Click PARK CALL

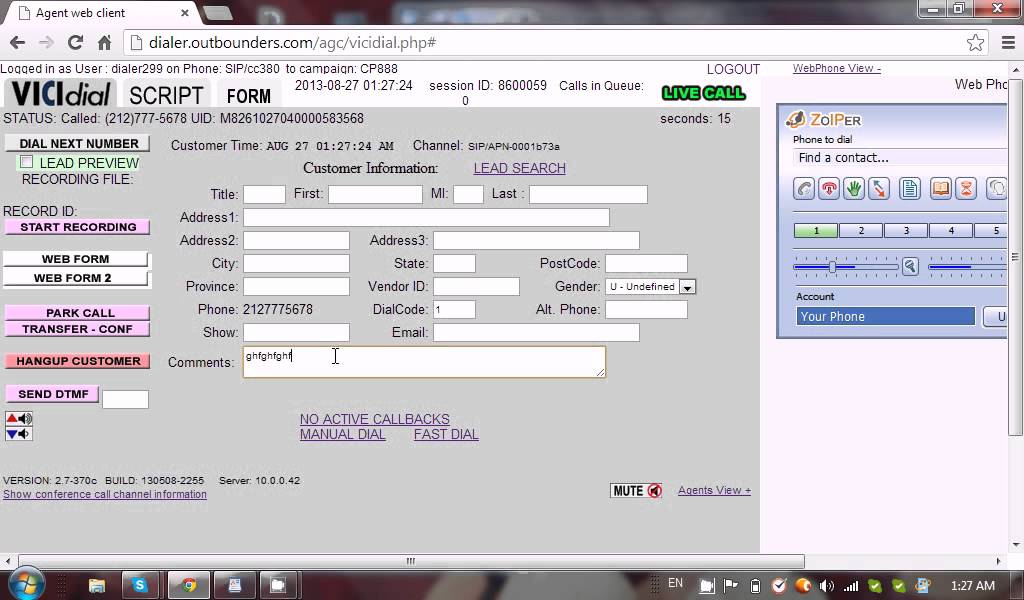point(78,313)
